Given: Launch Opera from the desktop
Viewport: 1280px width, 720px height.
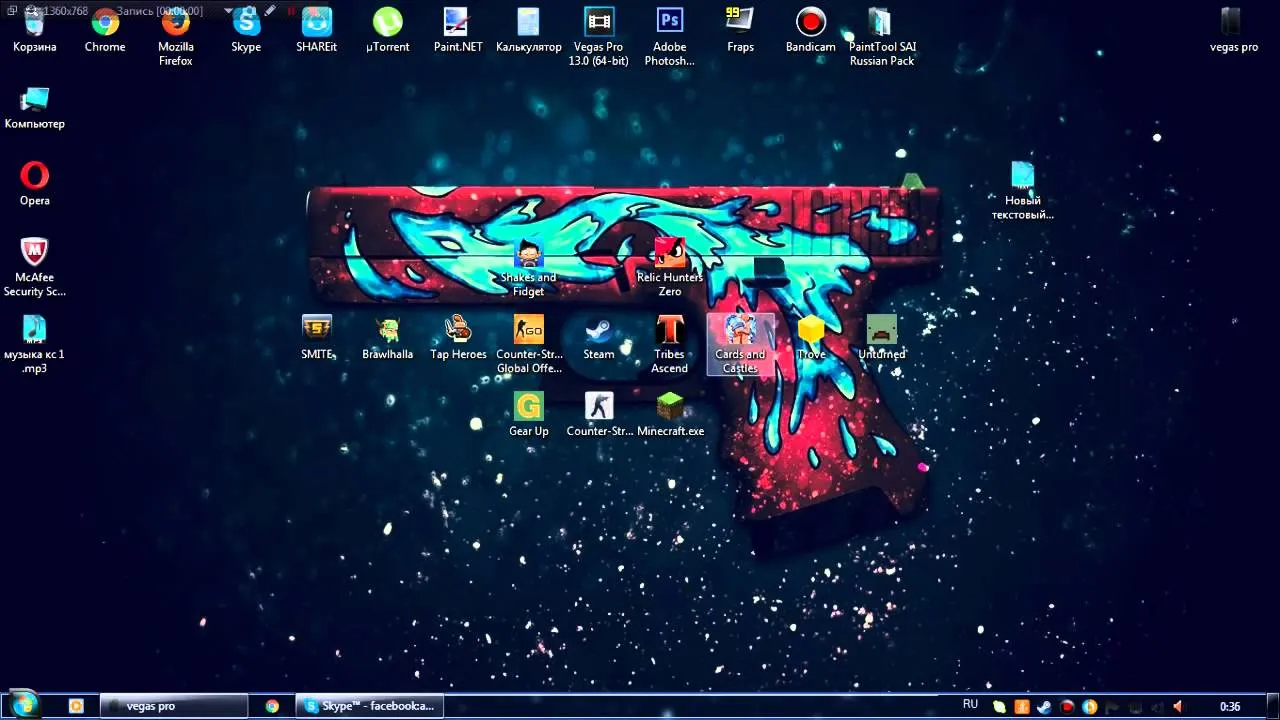Looking at the screenshot, I should point(34,184).
